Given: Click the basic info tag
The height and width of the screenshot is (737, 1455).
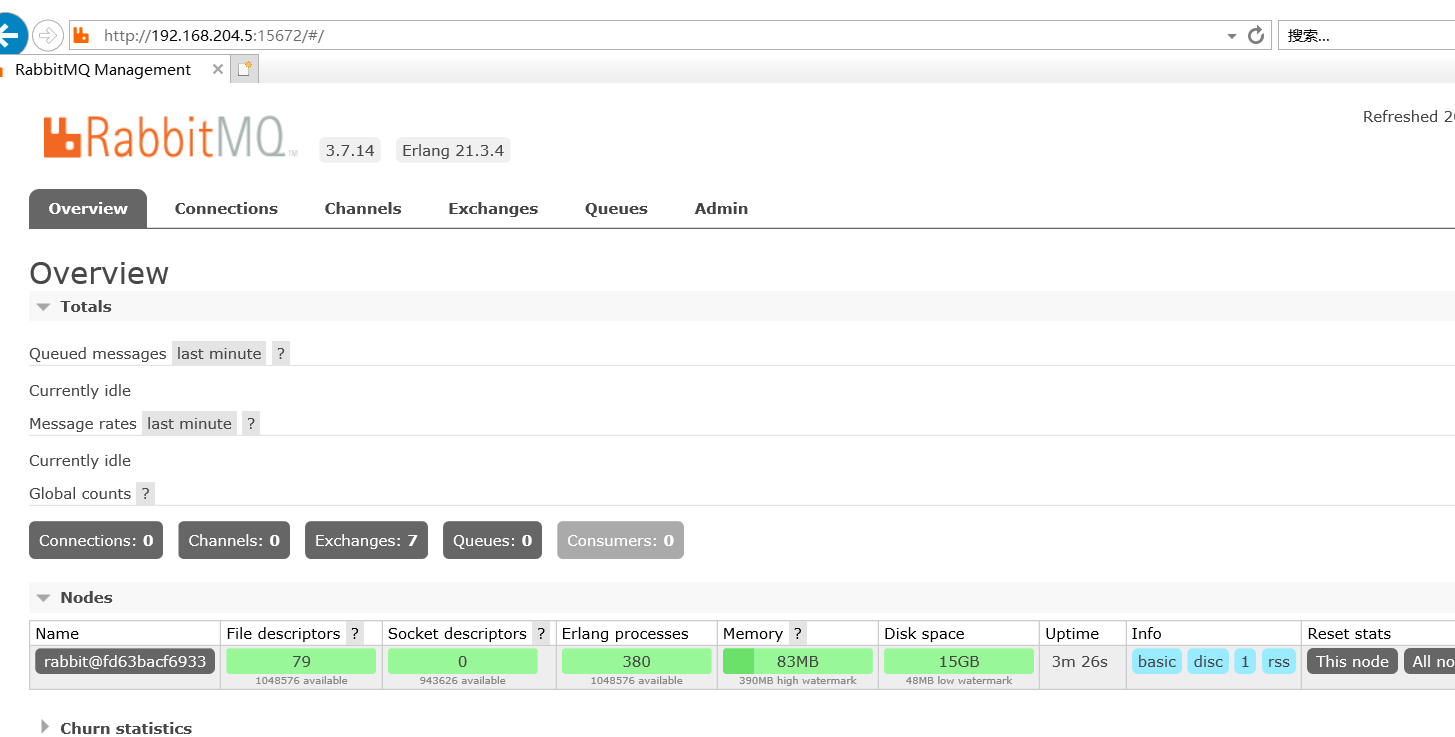Looking at the screenshot, I should click(x=1157, y=661).
